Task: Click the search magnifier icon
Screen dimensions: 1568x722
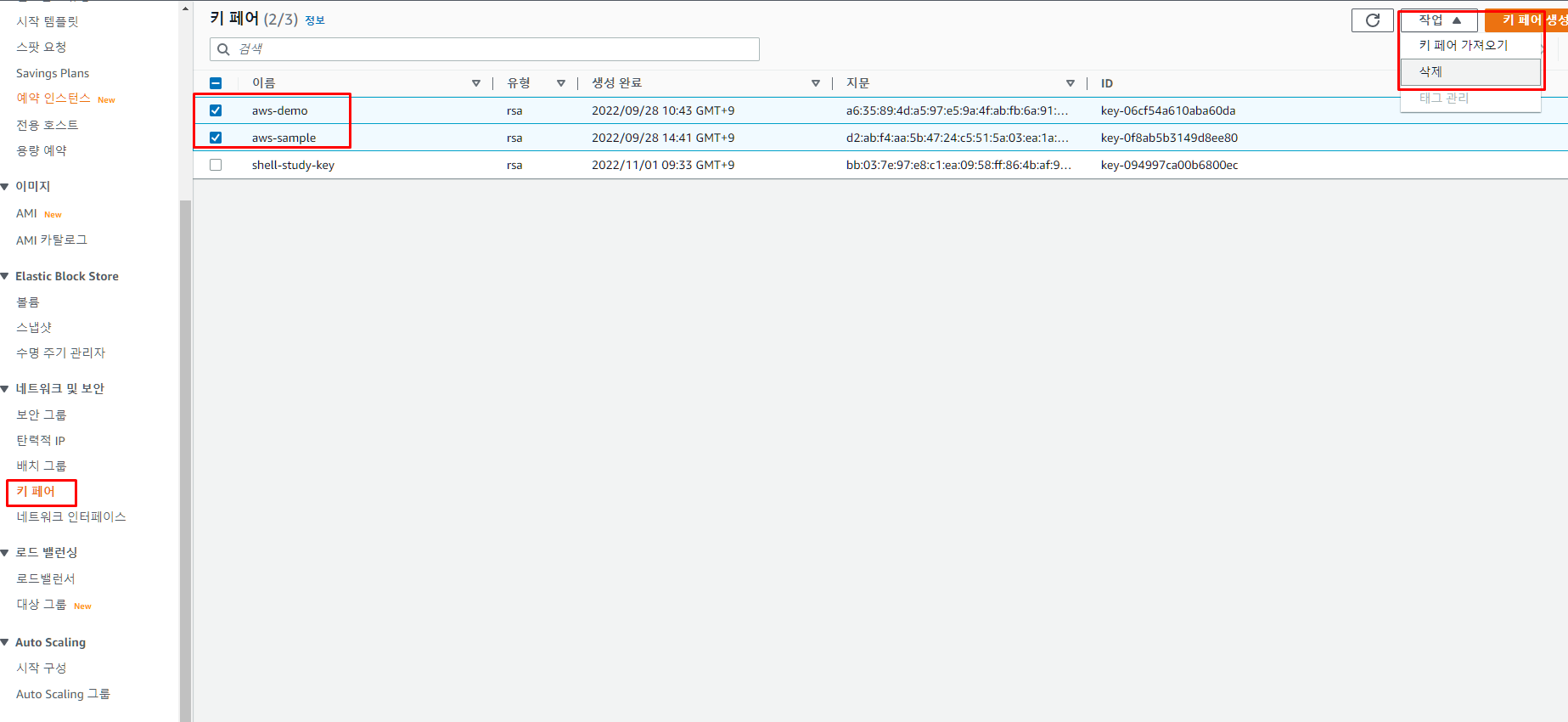Action: [223, 49]
